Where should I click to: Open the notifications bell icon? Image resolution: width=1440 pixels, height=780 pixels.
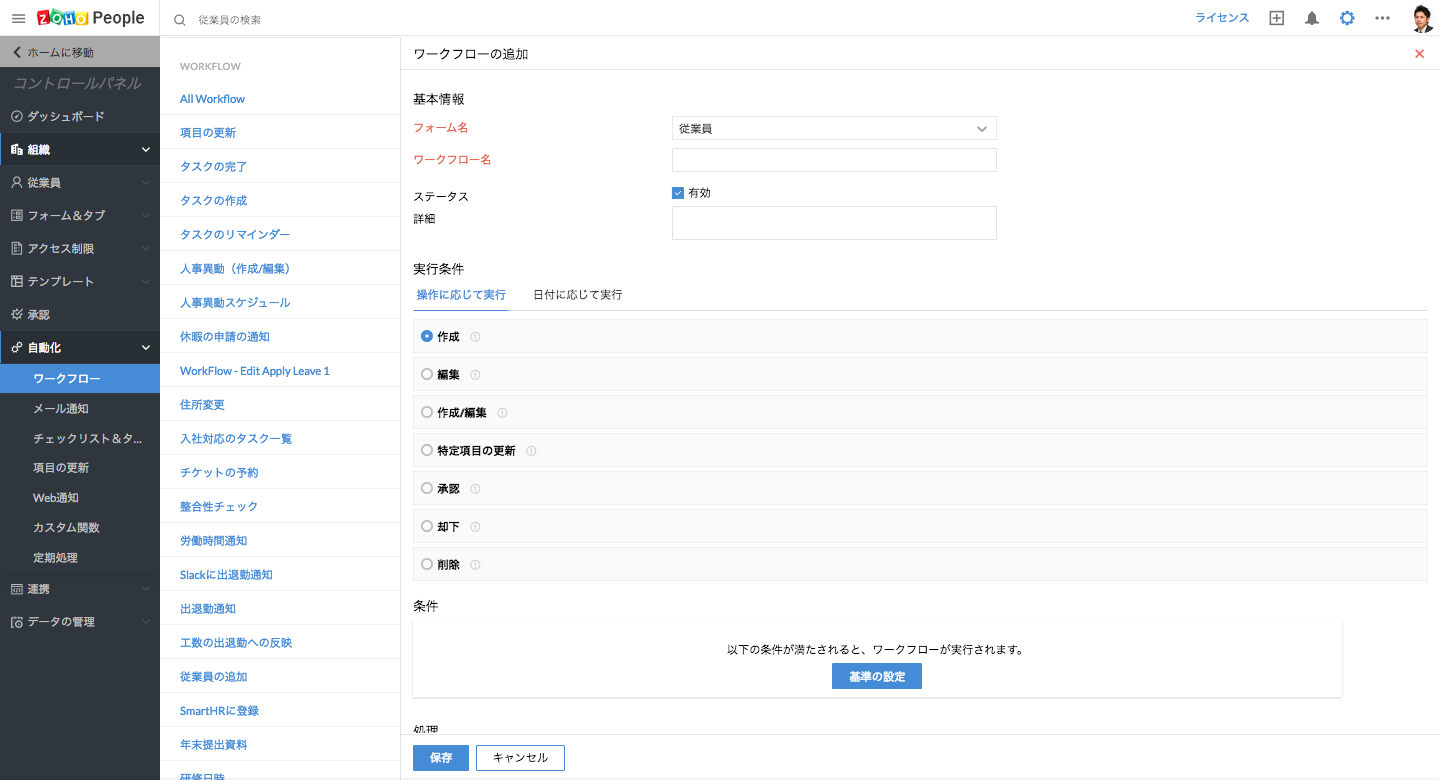(1312, 18)
